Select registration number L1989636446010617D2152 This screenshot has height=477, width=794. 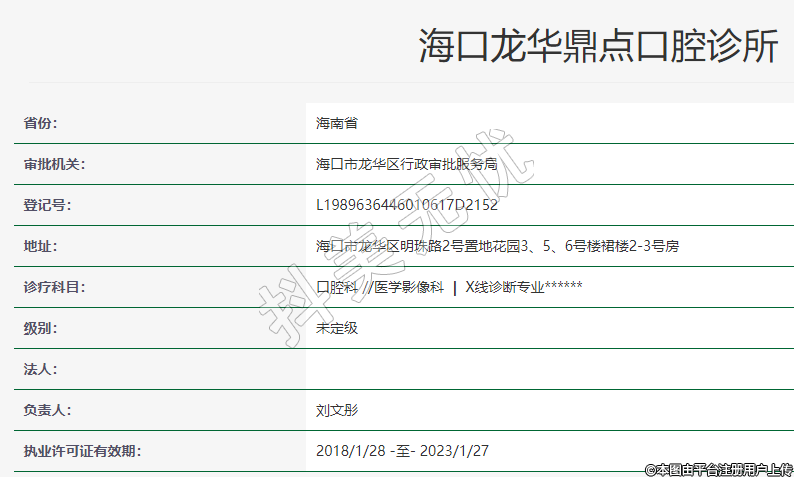pyautogui.click(x=406, y=205)
